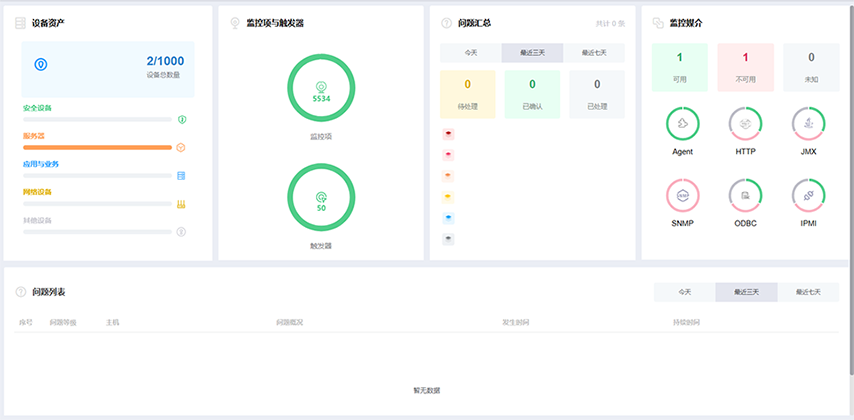
Task: Click the 服务器 orange cube icon
Action: [181, 148]
